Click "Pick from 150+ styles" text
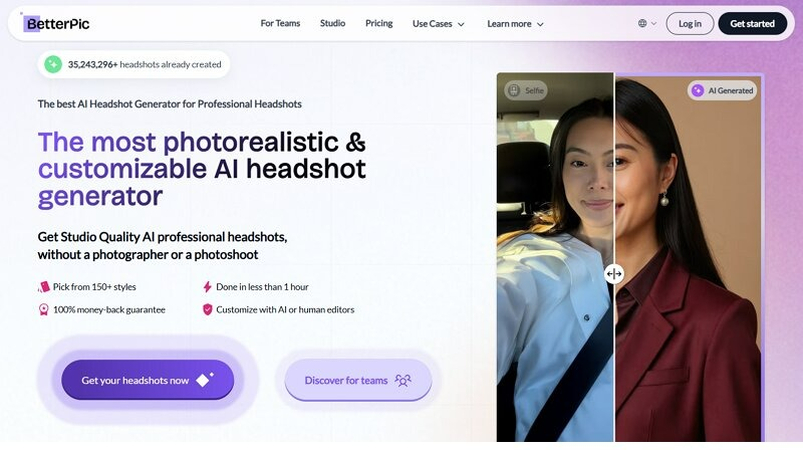 pyautogui.click(x=94, y=287)
